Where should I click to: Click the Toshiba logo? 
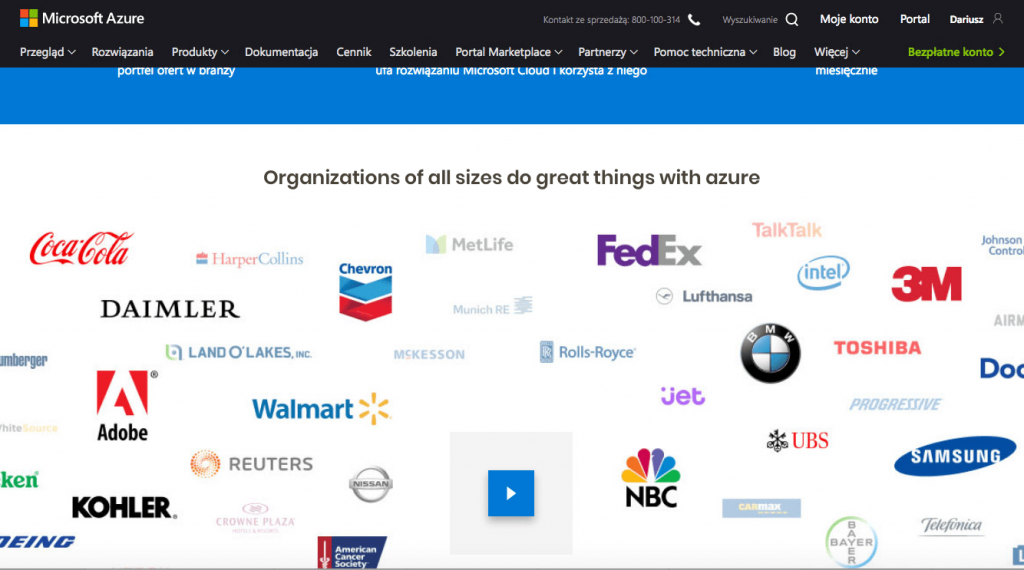coord(877,348)
